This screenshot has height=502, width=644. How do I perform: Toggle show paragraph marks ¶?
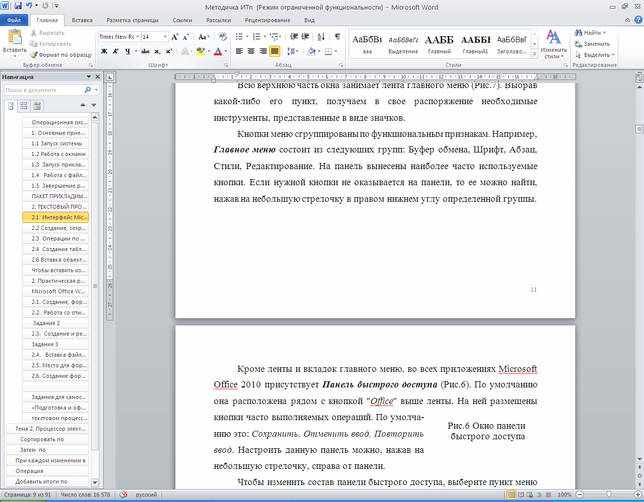(x=338, y=37)
